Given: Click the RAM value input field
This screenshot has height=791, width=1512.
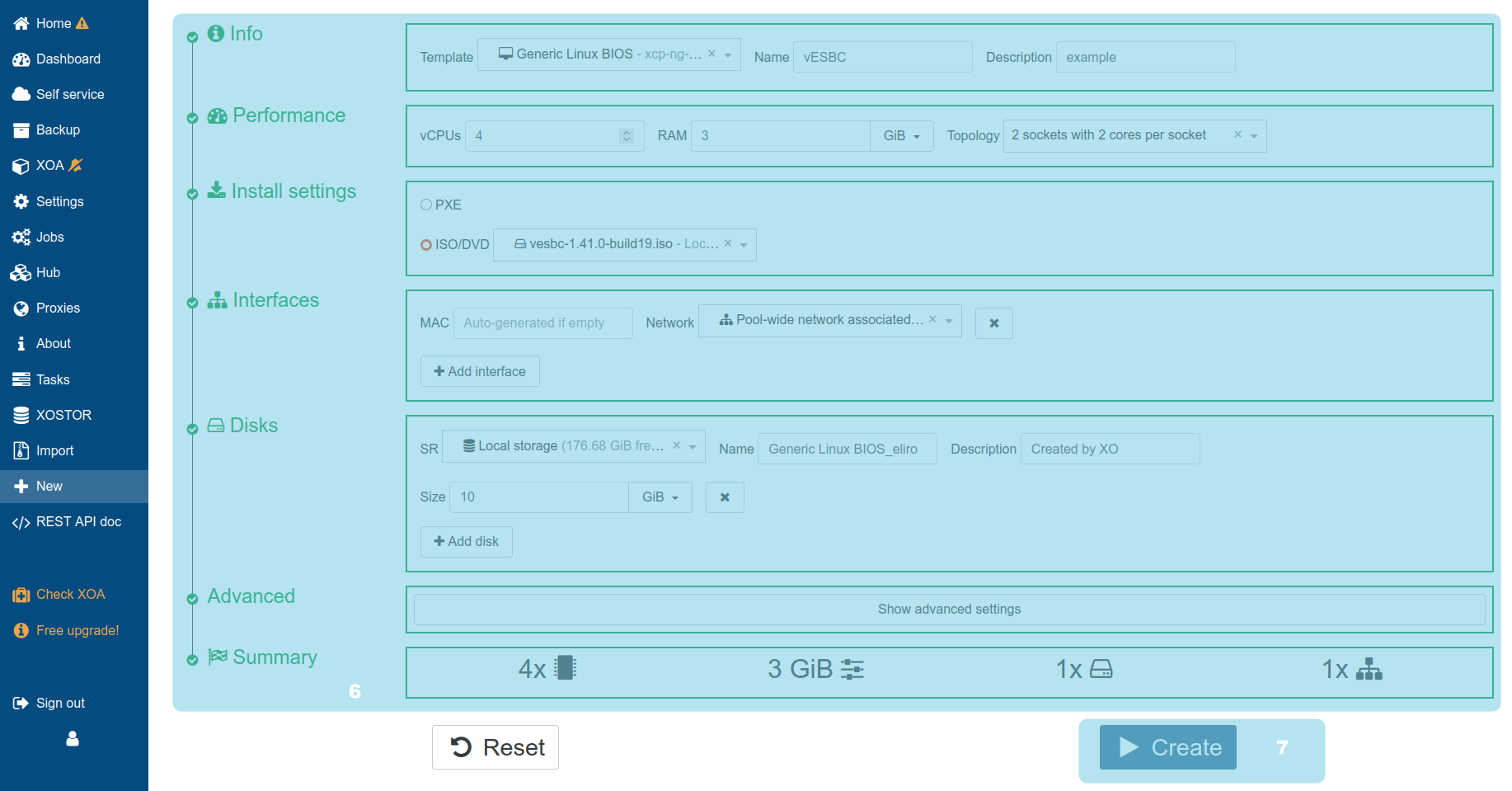Looking at the screenshot, I should tap(781, 136).
